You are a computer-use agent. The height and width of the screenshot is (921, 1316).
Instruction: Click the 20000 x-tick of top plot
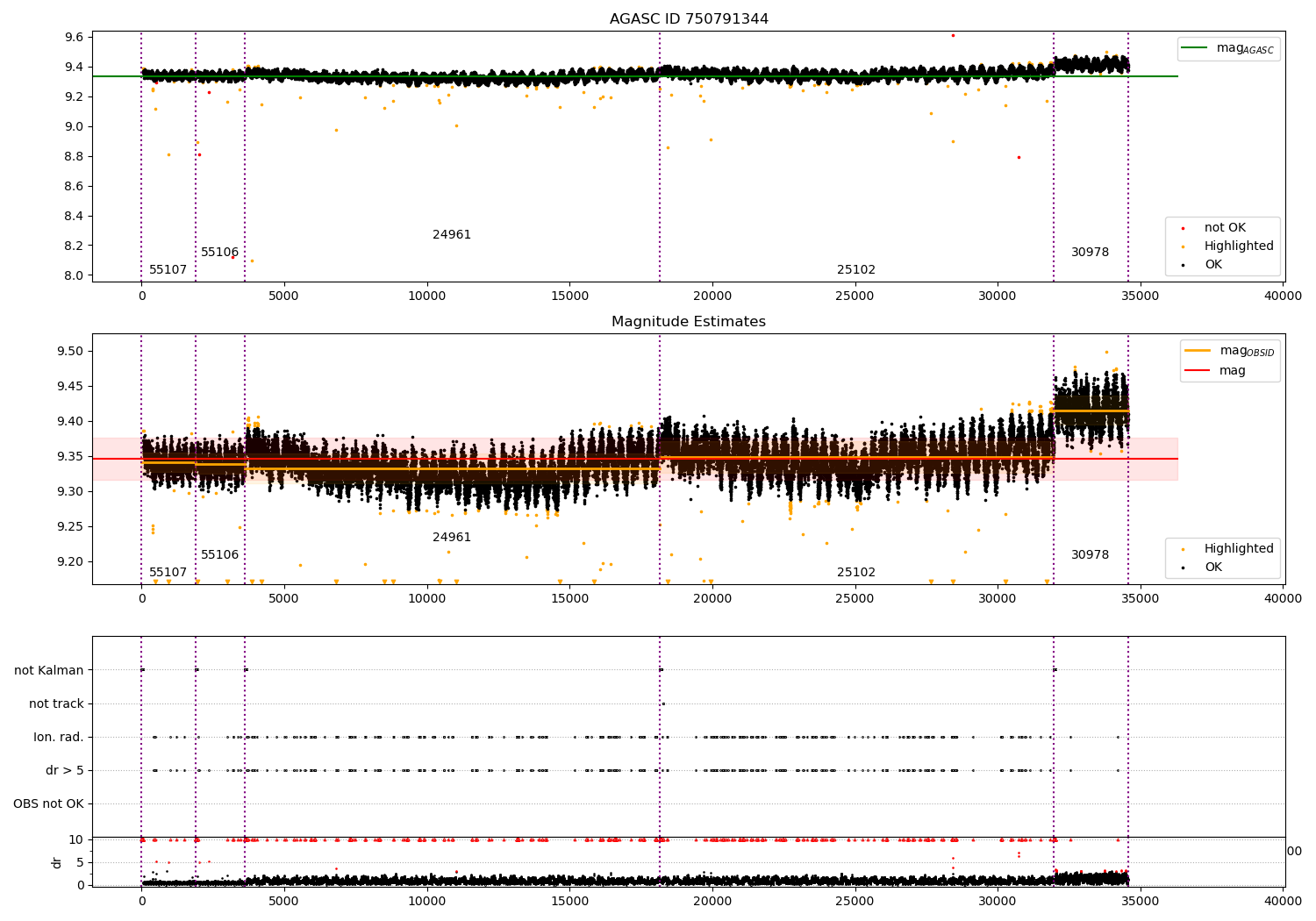(x=712, y=296)
